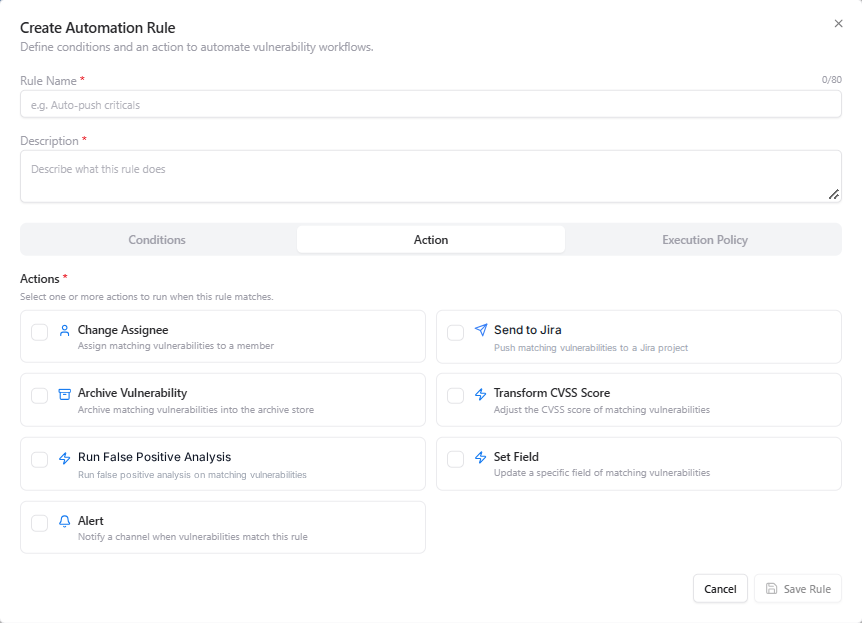The height and width of the screenshot is (623, 862).
Task: Click the Description field resize handle
Action: [834, 195]
